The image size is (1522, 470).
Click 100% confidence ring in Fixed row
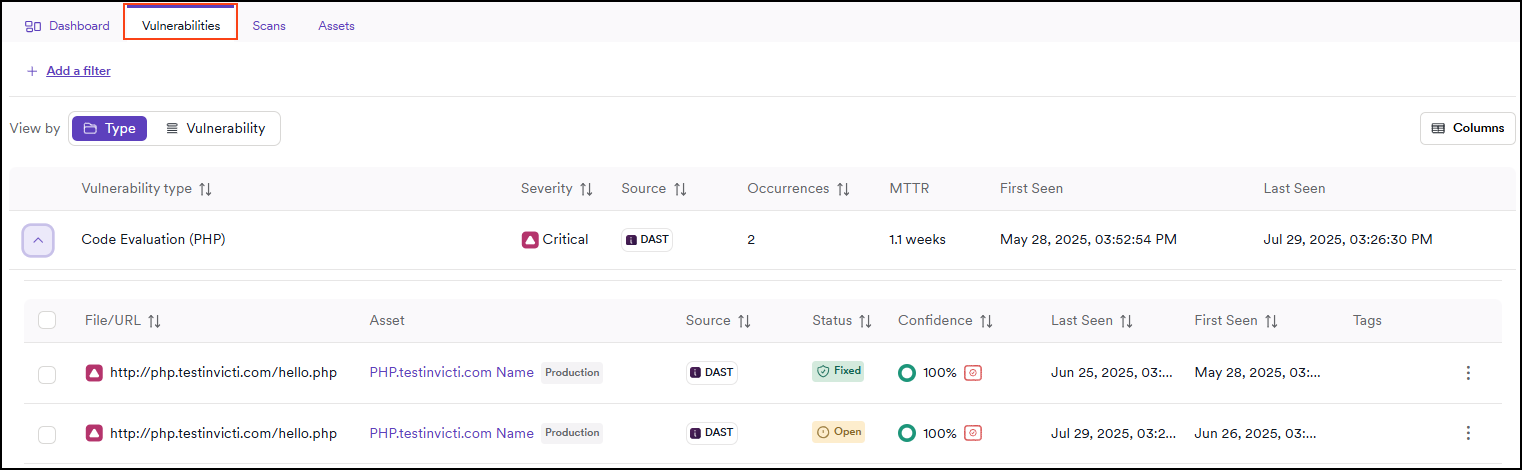[x=907, y=373]
